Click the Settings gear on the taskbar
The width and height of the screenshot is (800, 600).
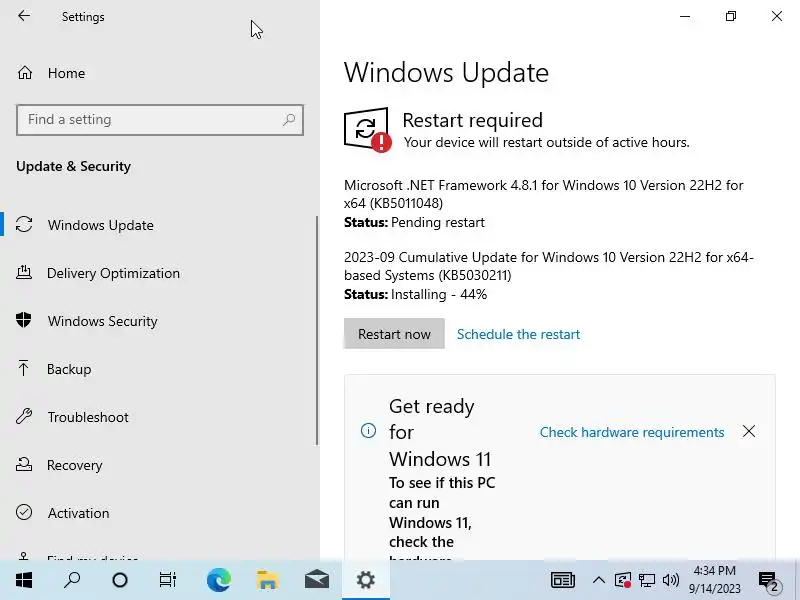click(x=366, y=580)
